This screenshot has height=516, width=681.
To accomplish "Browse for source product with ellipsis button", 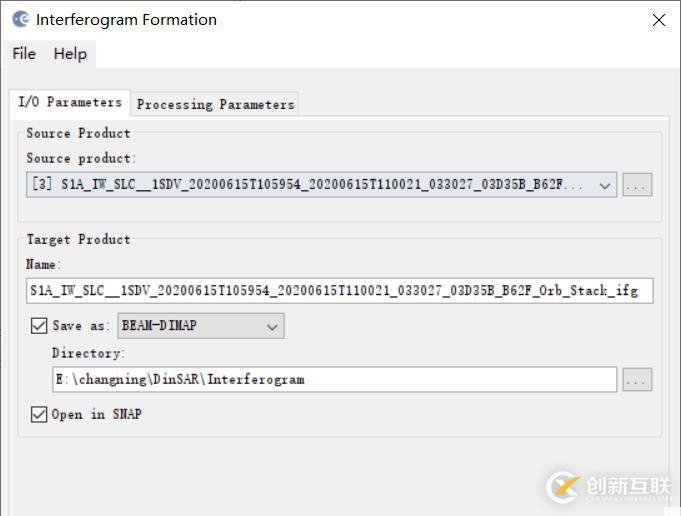I will 637,185.
